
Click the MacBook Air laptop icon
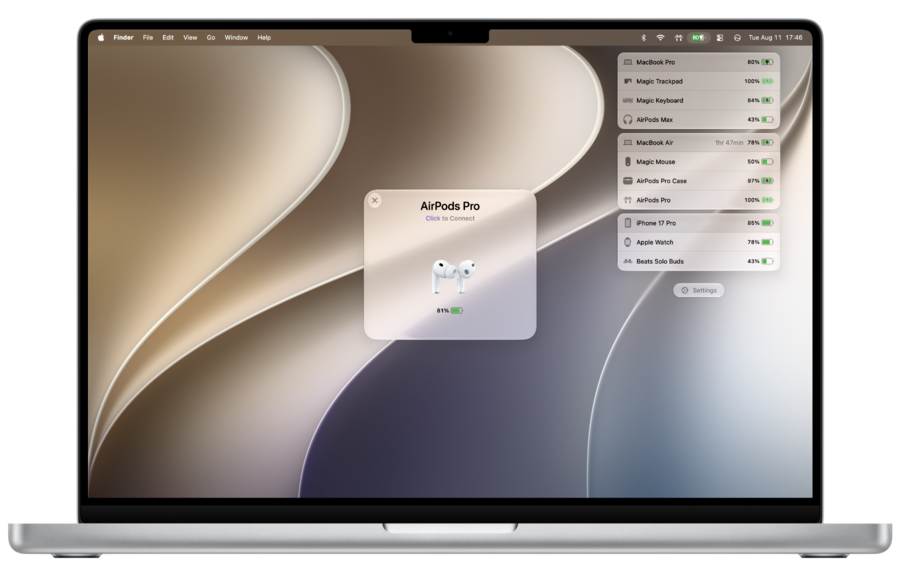coord(627,142)
